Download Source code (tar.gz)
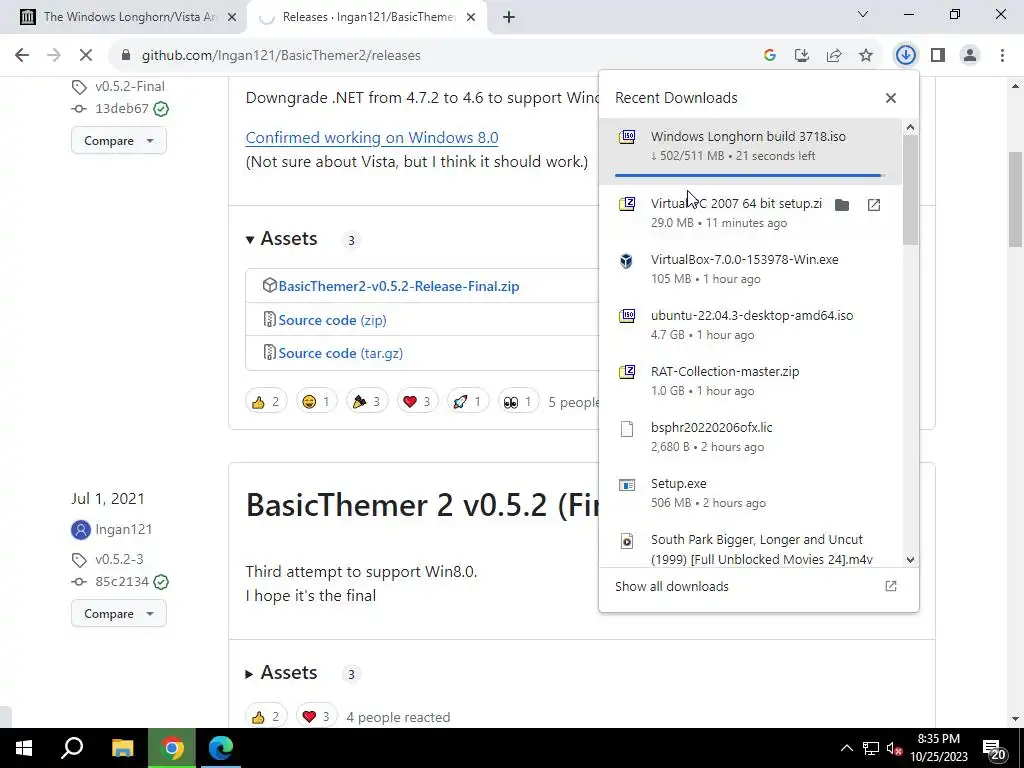This screenshot has height=768, width=1024. [340, 353]
